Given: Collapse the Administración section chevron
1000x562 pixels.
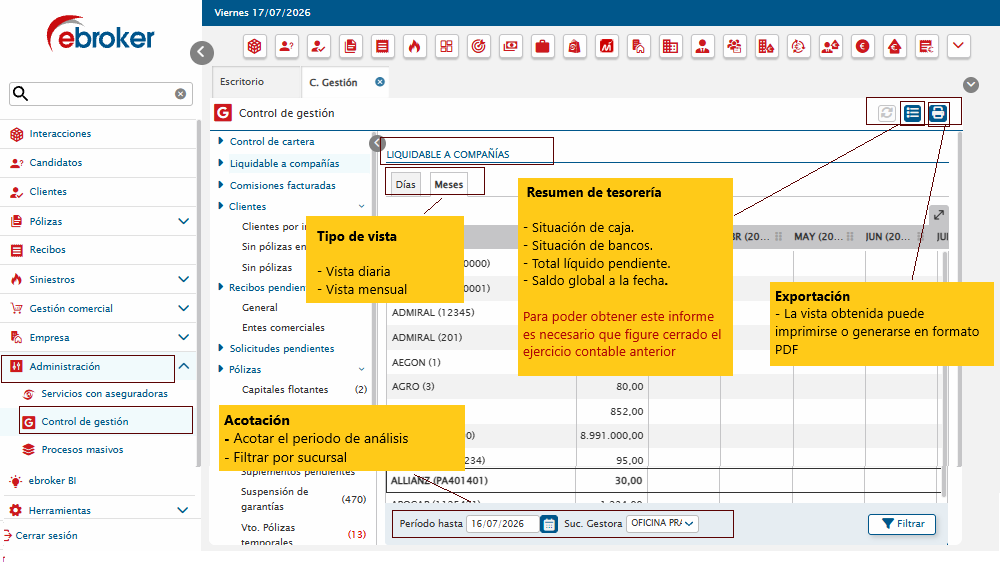Looking at the screenshot, I should [x=184, y=366].
